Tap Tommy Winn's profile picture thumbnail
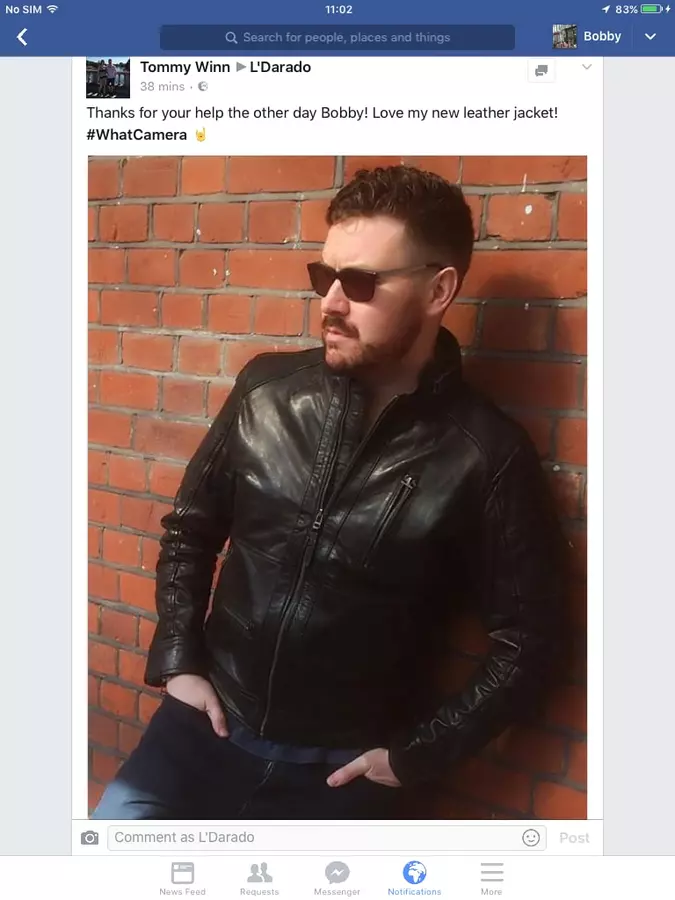 [x=108, y=77]
